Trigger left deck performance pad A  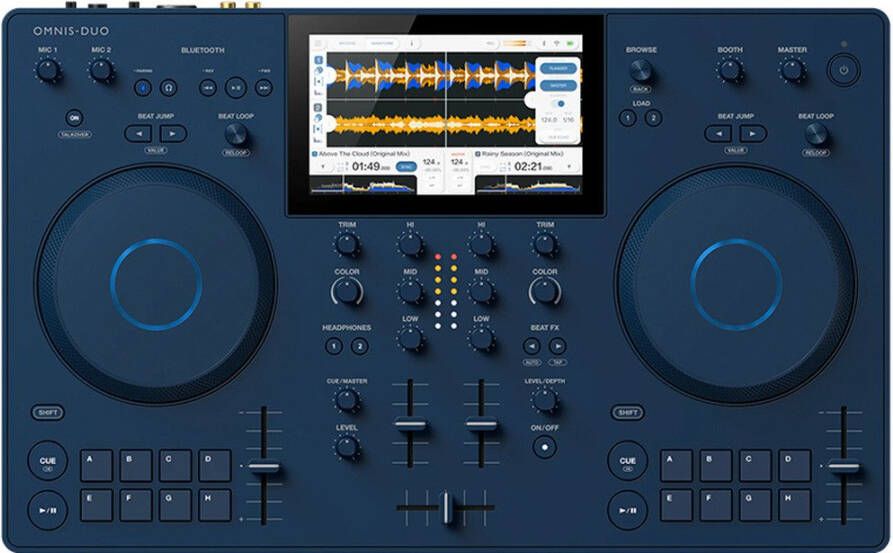[96, 466]
